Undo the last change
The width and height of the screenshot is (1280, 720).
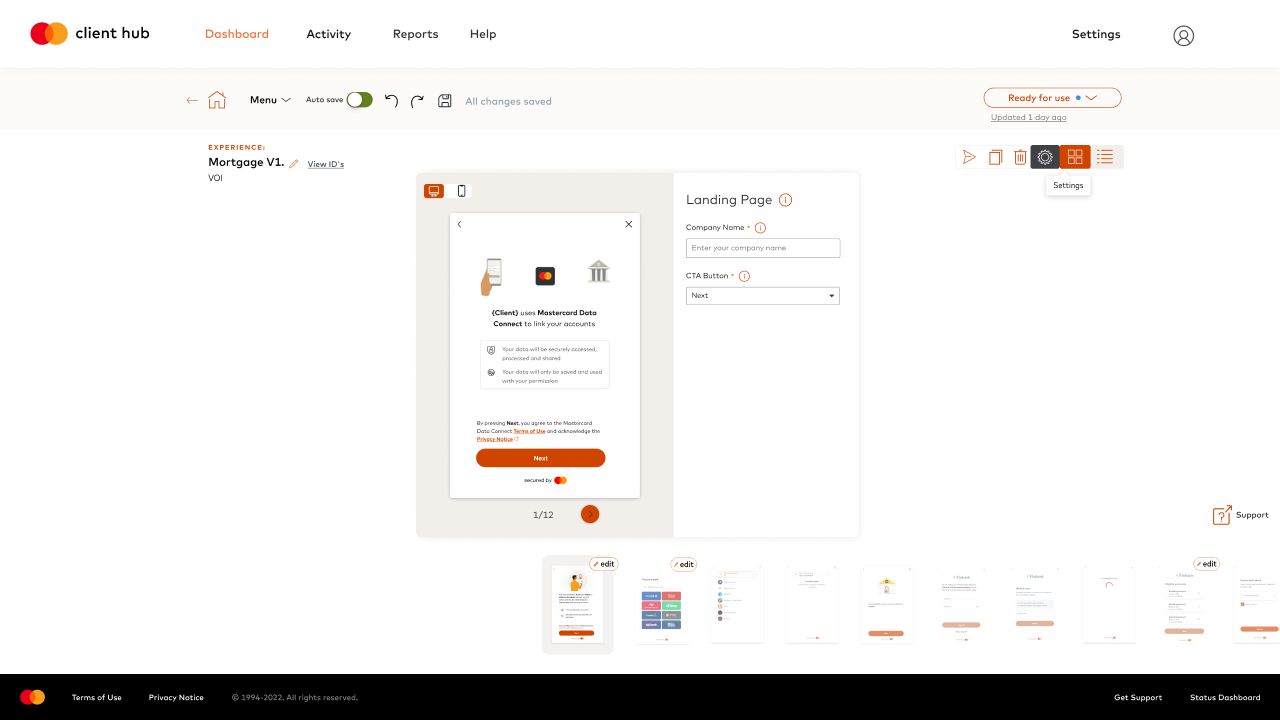pyautogui.click(x=391, y=101)
